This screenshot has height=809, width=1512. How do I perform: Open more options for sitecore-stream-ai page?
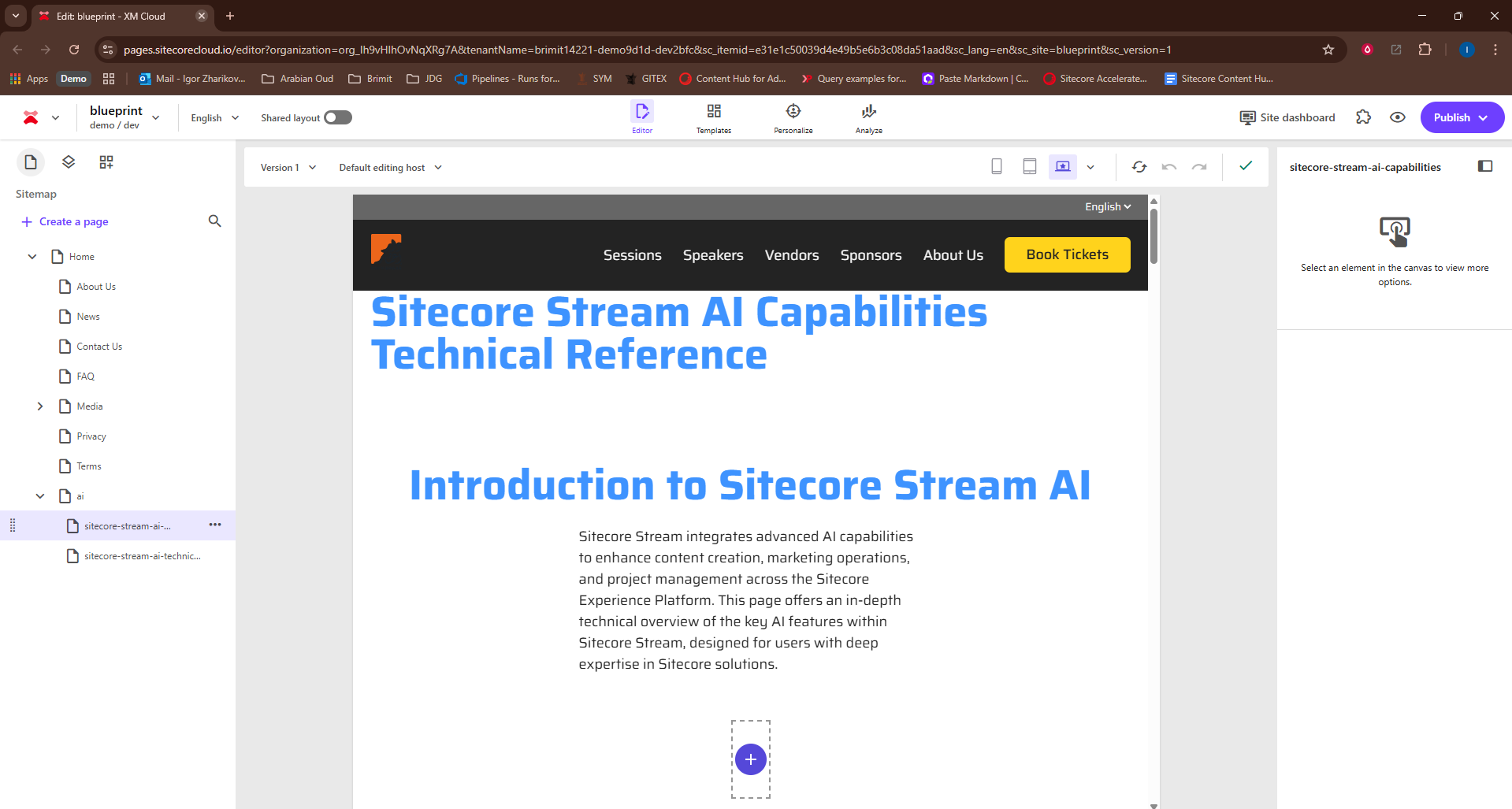point(215,525)
